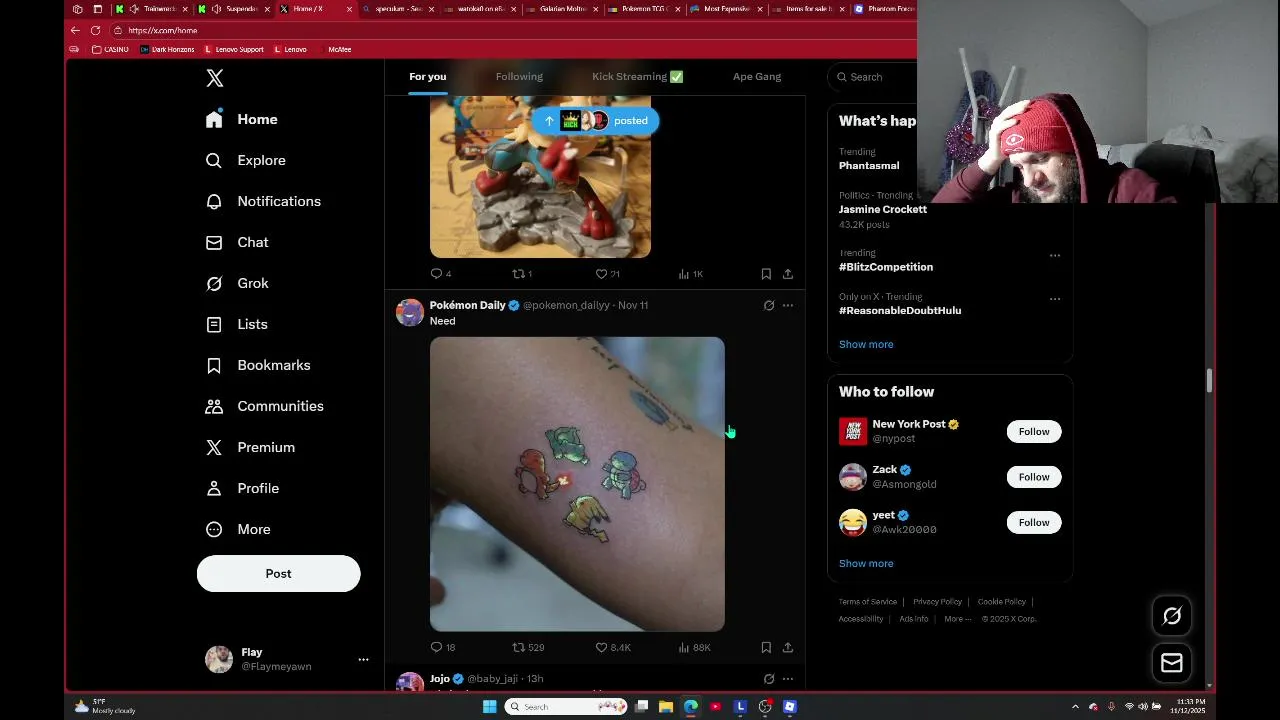The width and height of the screenshot is (1280, 720).
Task: Switch to speculum search browser tab
Action: click(x=397, y=9)
